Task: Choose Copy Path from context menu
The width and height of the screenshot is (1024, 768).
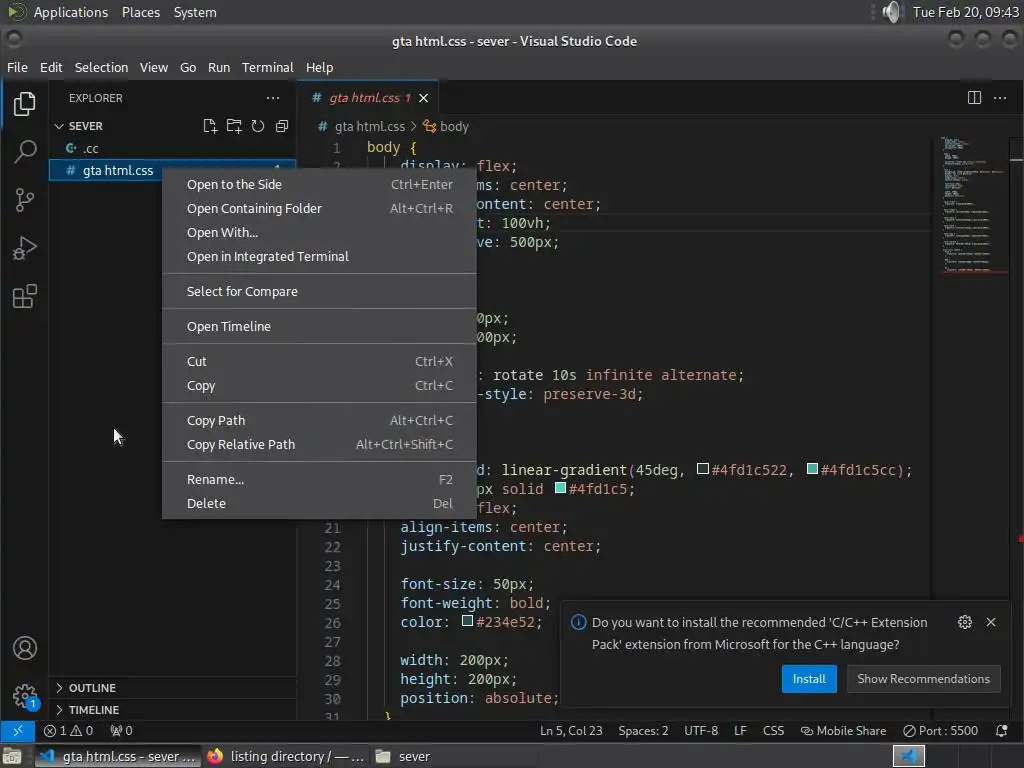Action: 319,421
